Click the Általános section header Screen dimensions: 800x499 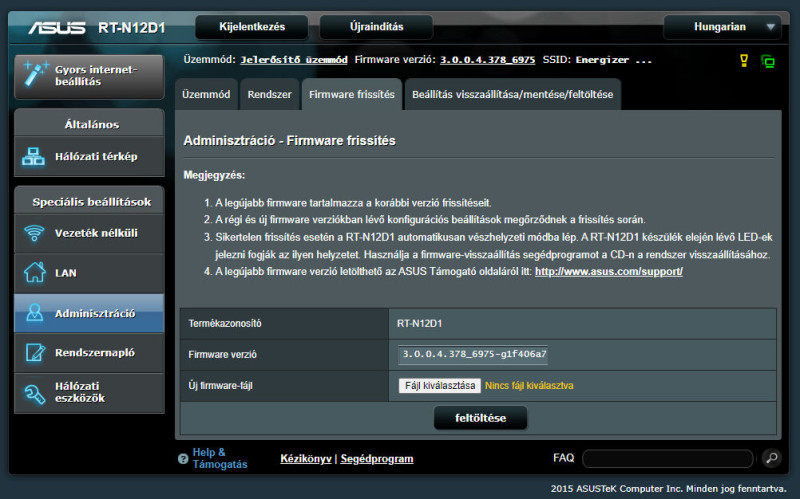point(91,124)
